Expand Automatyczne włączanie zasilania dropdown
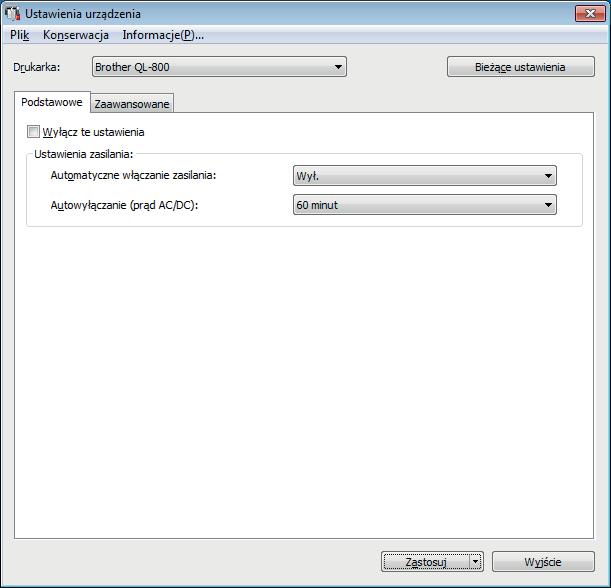 [x=424, y=175]
